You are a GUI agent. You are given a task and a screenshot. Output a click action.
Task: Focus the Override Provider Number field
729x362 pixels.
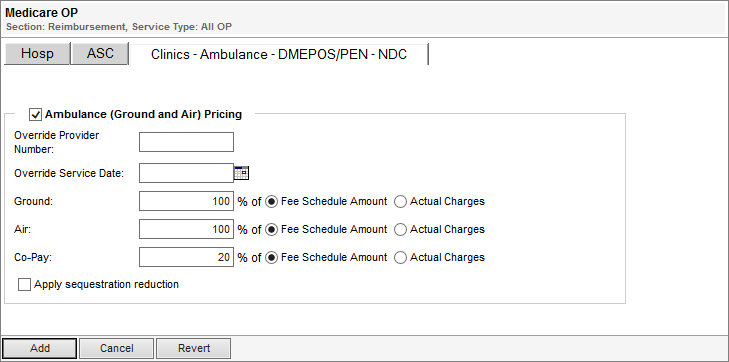186,142
